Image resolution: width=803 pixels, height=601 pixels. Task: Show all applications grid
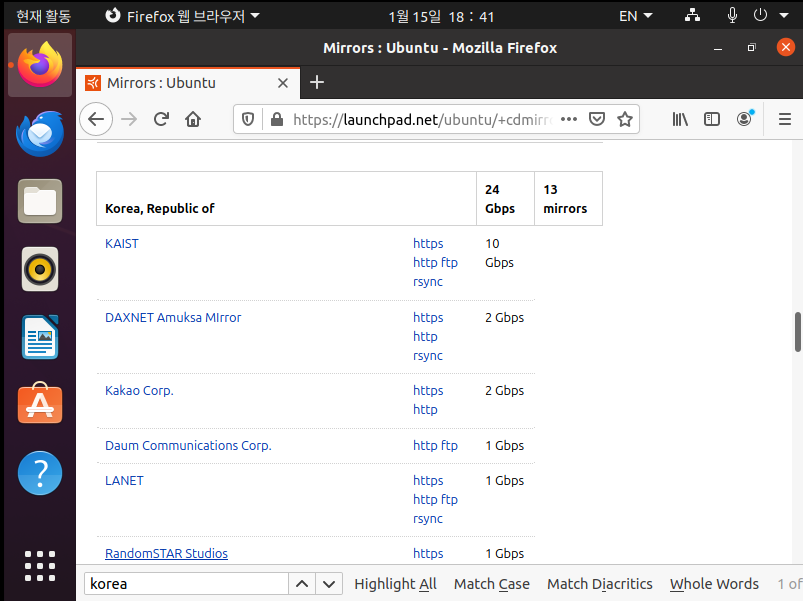click(x=40, y=566)
